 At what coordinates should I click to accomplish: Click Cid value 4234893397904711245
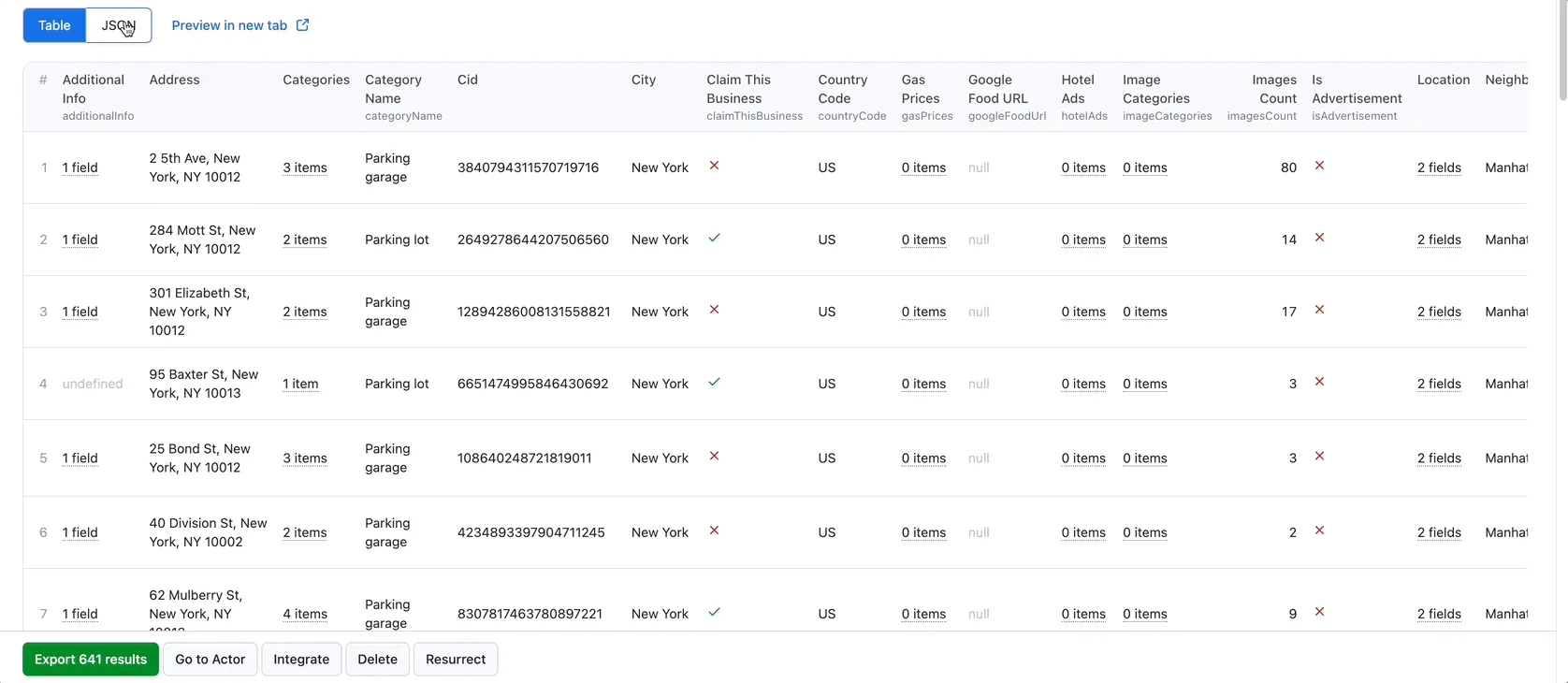531,532
